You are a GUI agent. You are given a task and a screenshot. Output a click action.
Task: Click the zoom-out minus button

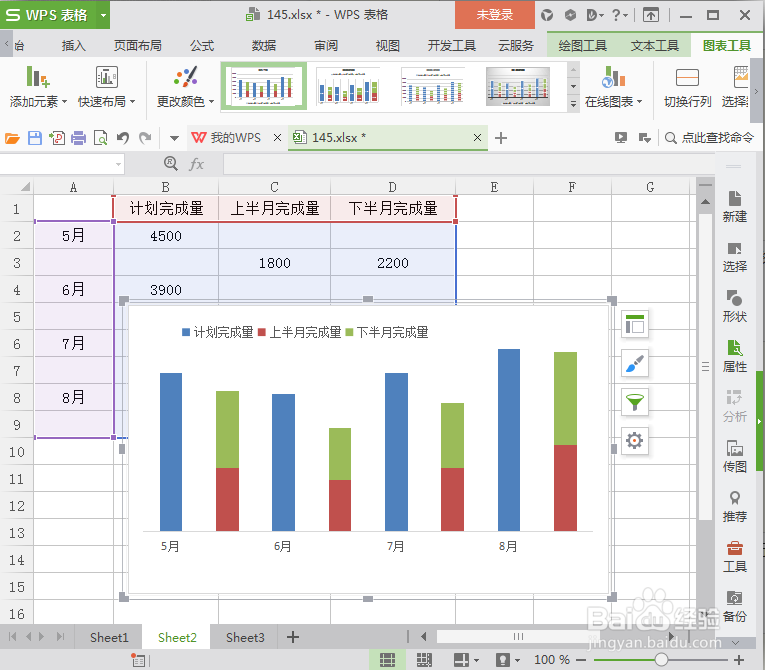coord(581,660)
